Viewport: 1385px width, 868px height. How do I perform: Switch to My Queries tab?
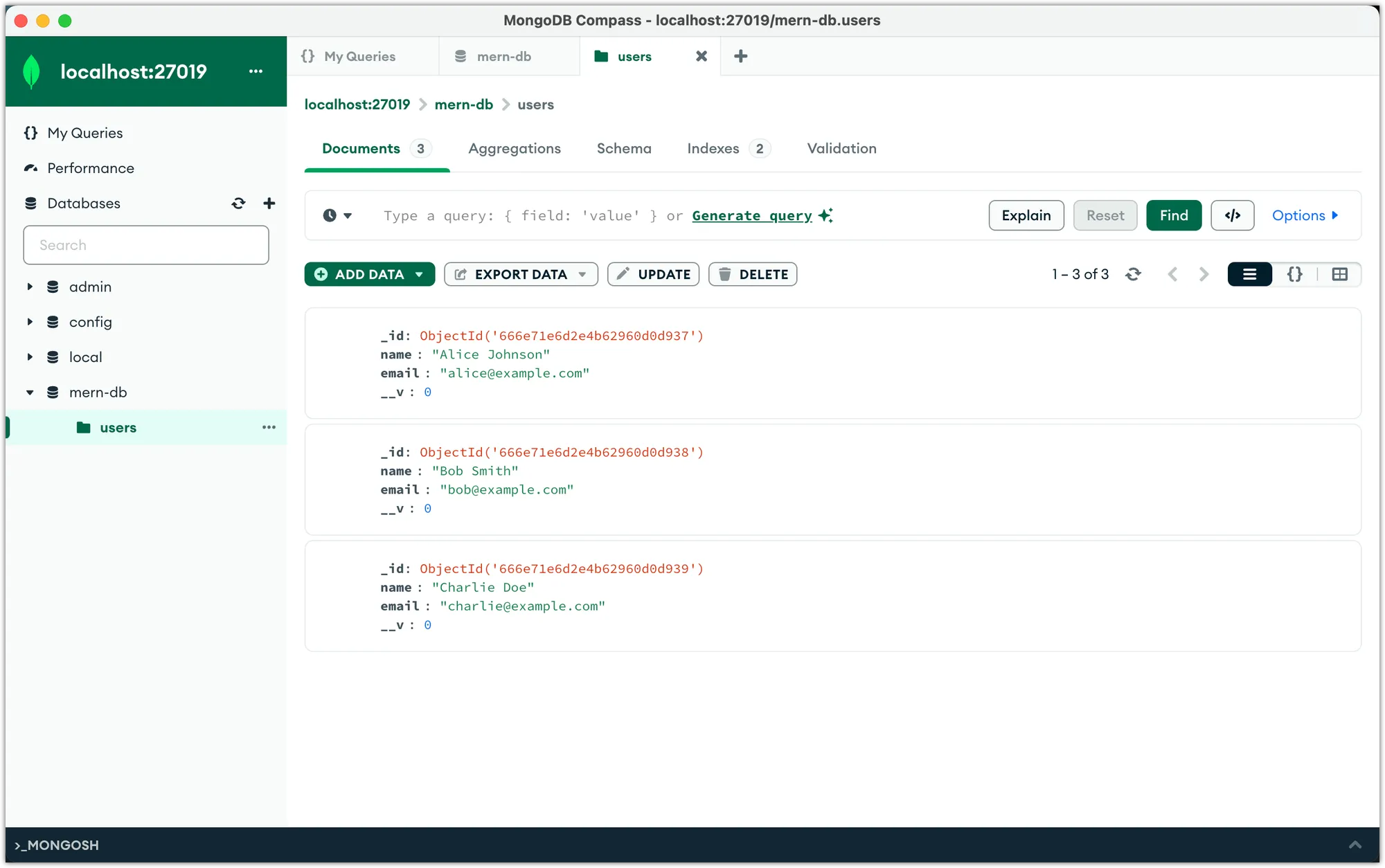362,56
